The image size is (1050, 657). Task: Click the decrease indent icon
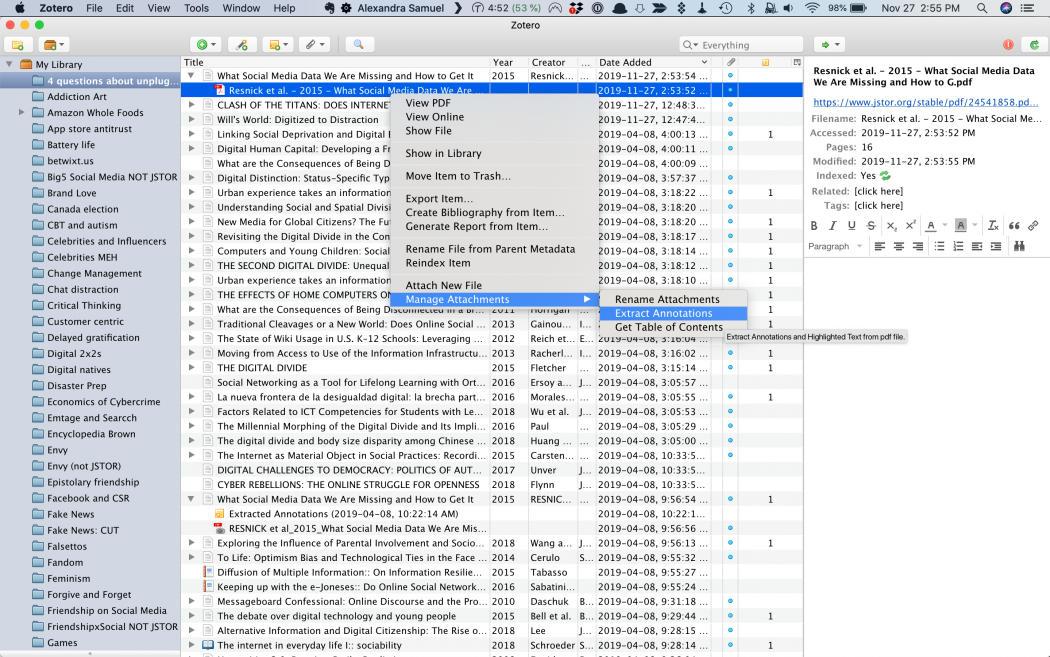[x=977, y=246]
